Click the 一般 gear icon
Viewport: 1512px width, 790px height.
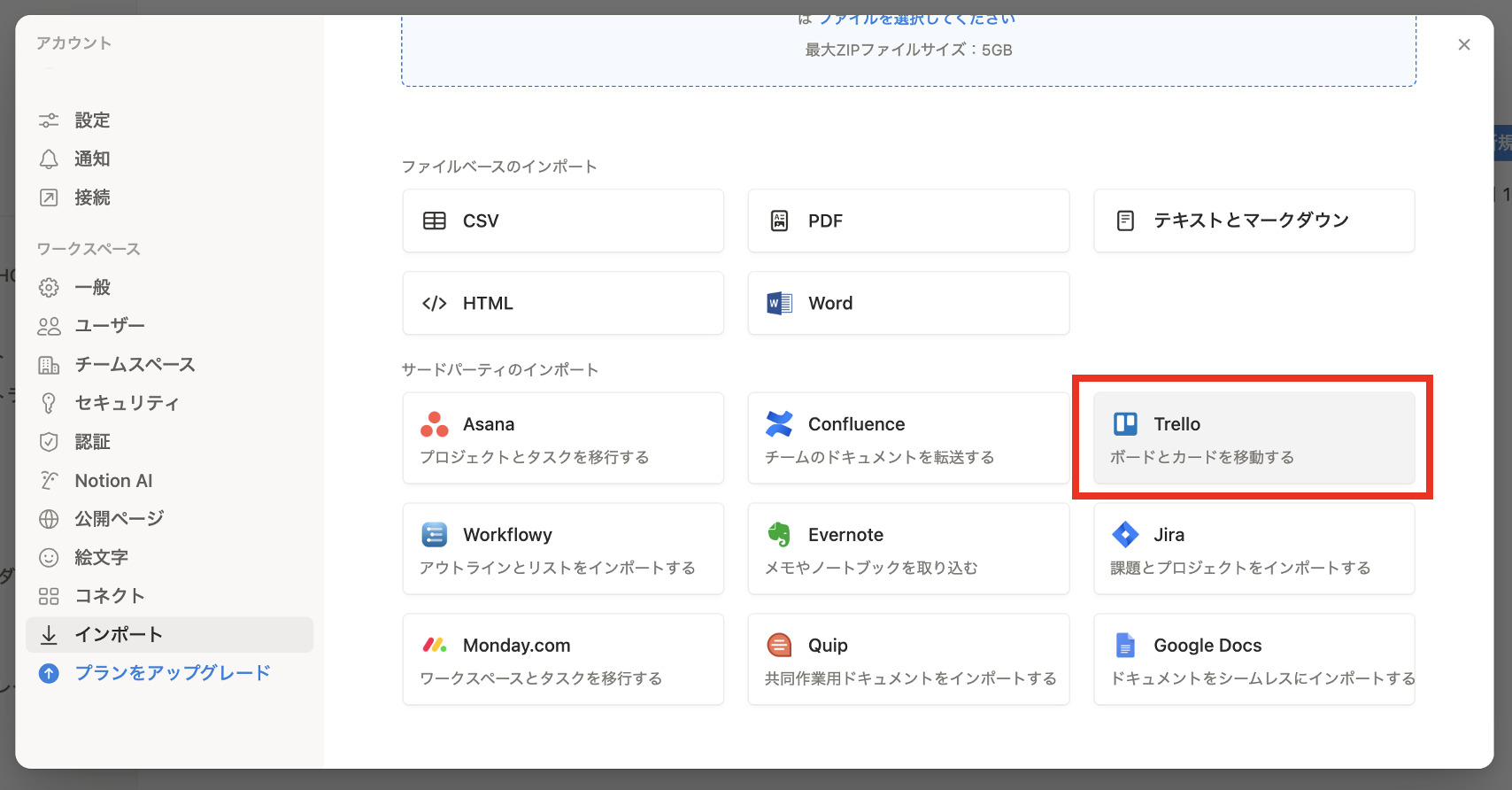49,288
